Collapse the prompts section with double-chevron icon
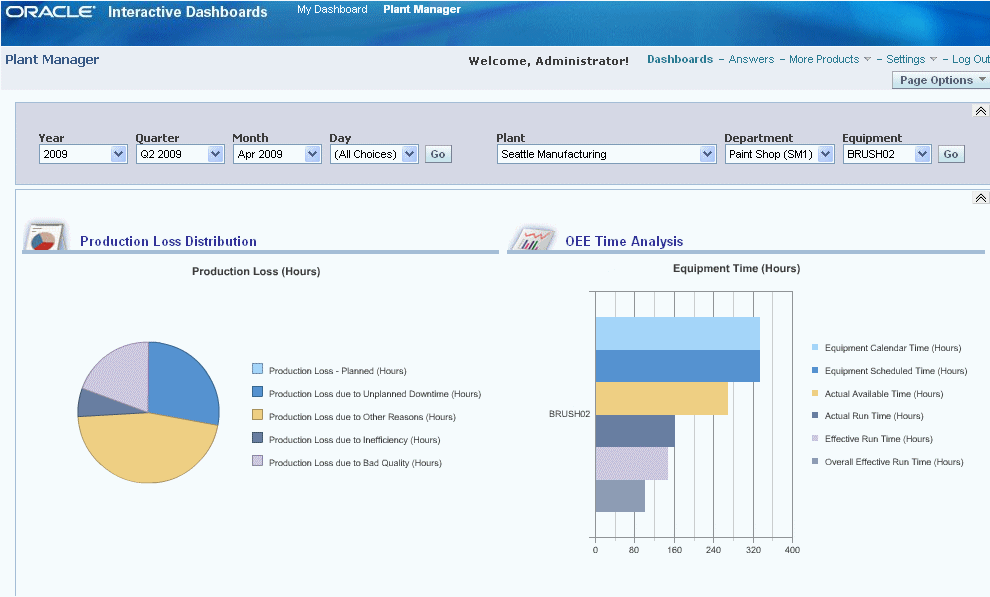990x597 pixels. [980, 111]
